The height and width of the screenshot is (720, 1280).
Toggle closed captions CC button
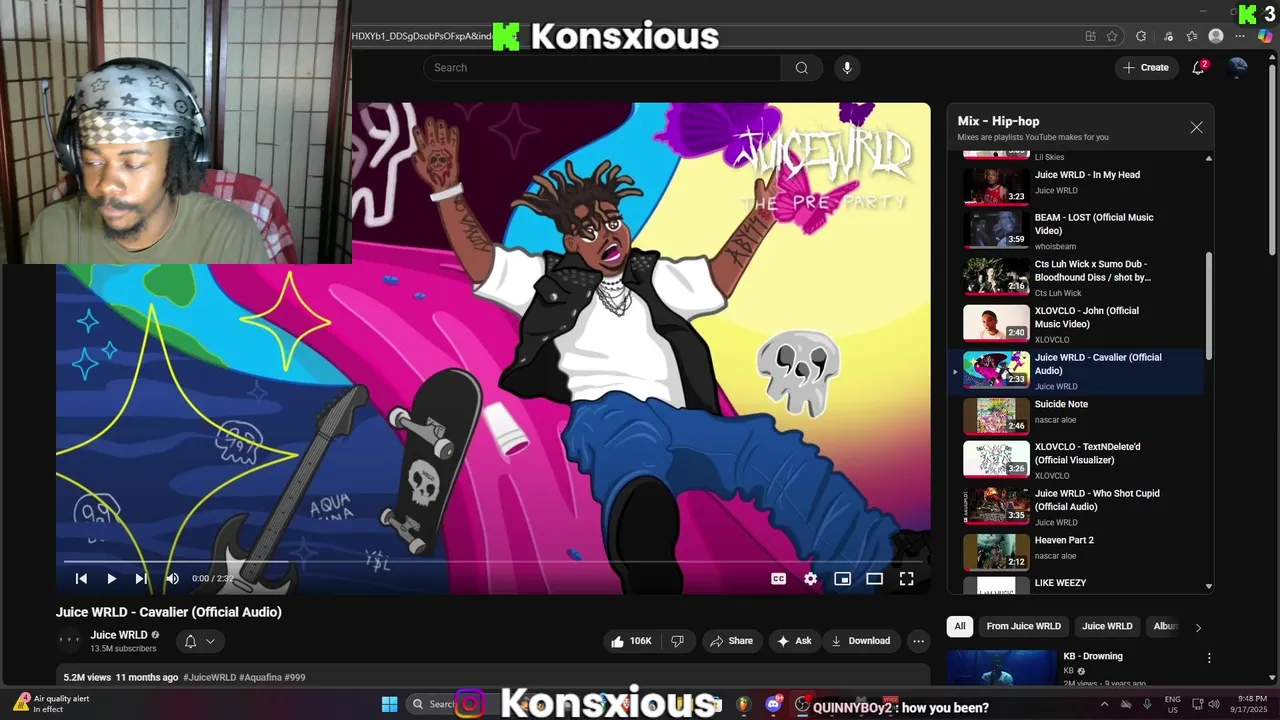pos(778,579)
